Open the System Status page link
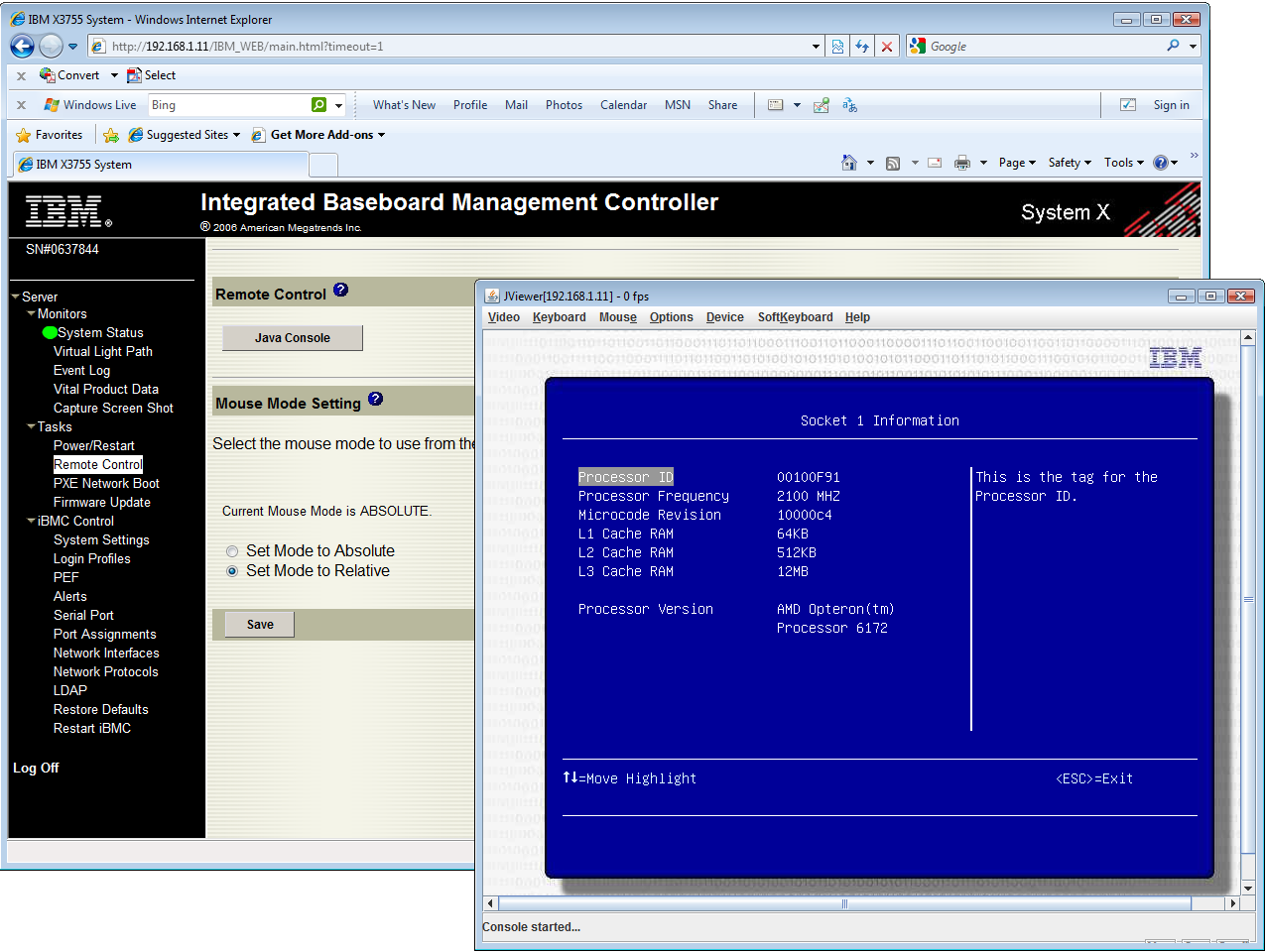The image size is (1266, 952). tap(100, 332)
